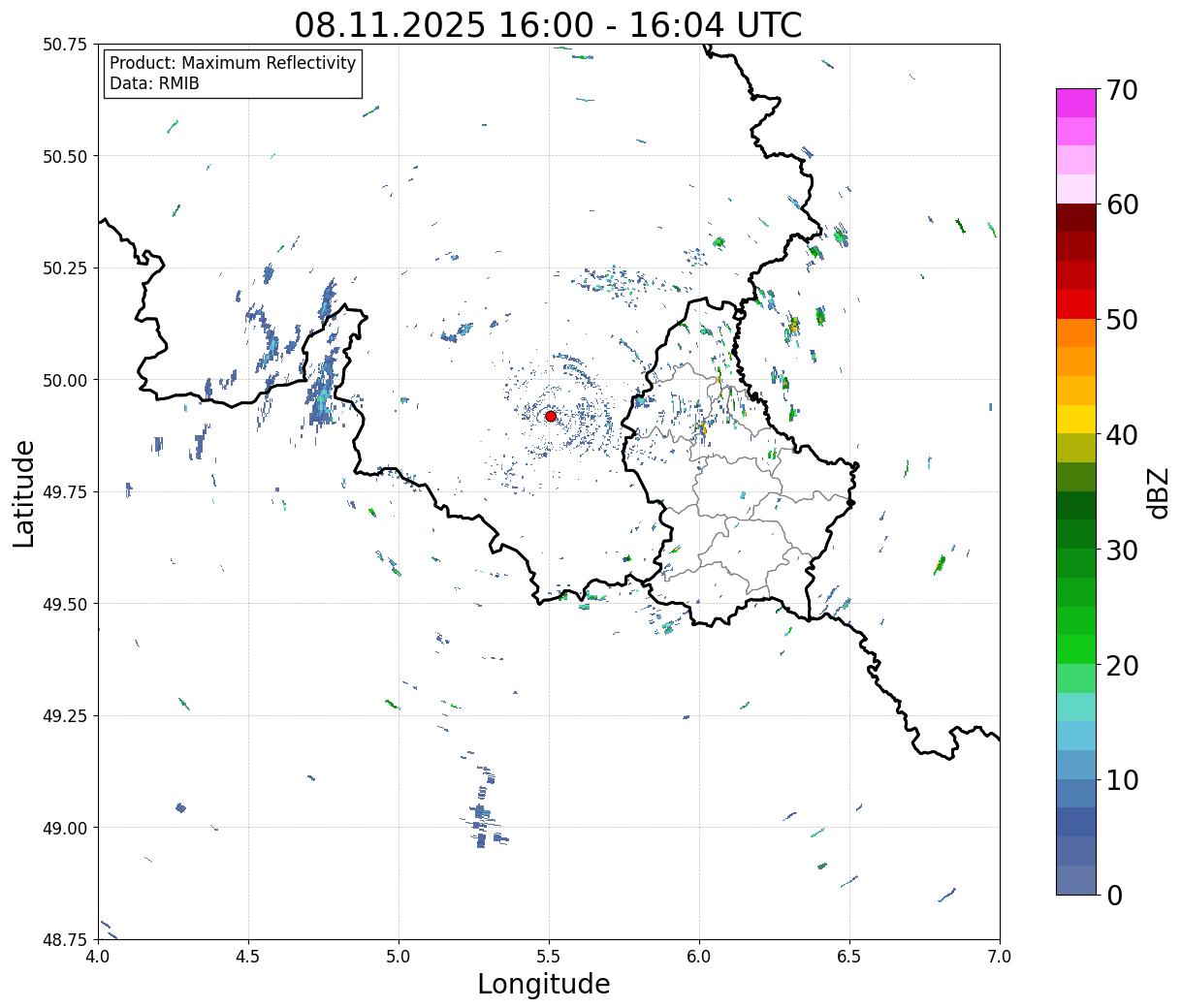This screenshot has width=1182, height=1008.
Task: Click the colorbar tick label 40
Action: (x=1122, y=435)
